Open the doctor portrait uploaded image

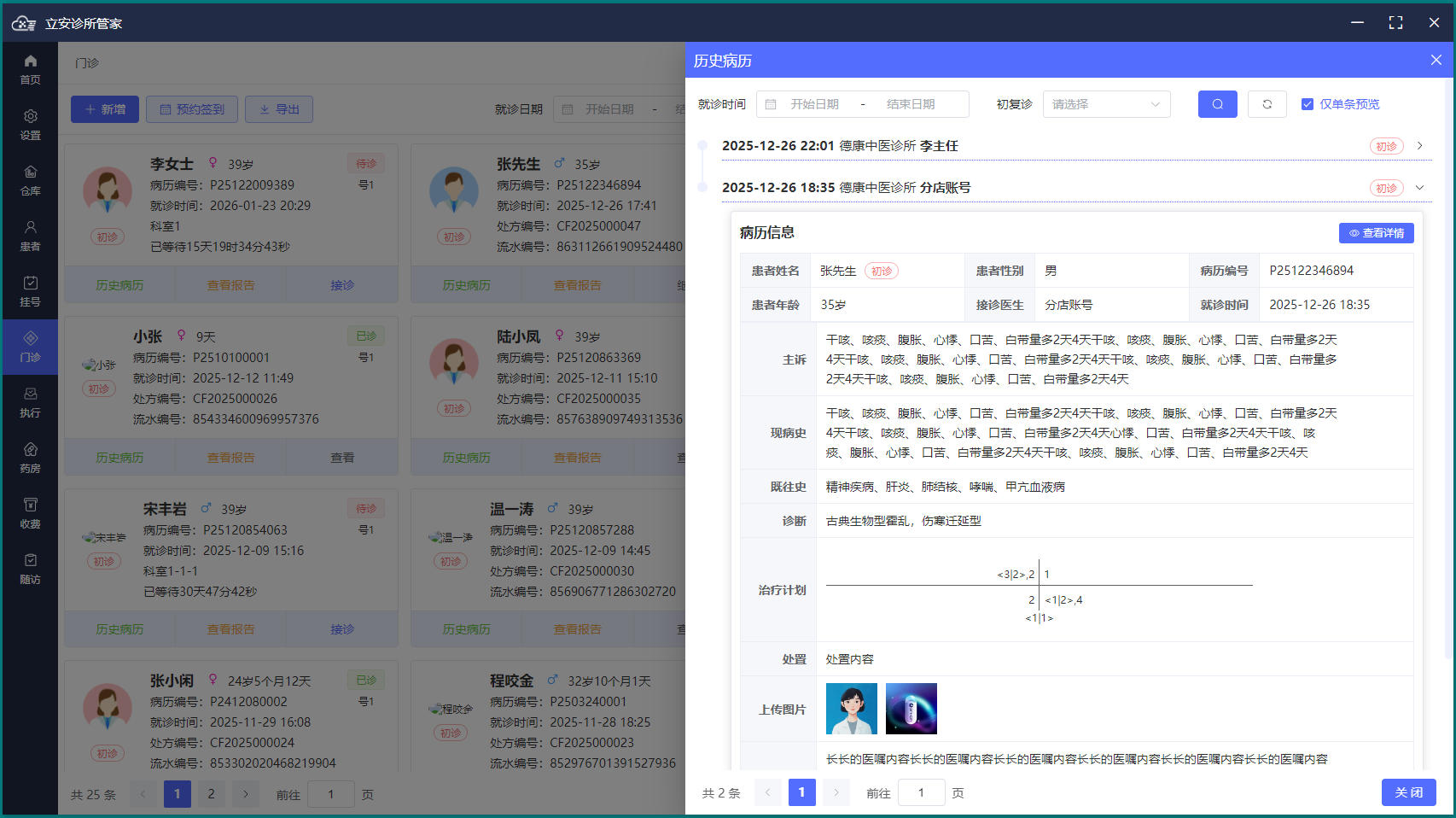pyautogui.click(x=852, y=709)
